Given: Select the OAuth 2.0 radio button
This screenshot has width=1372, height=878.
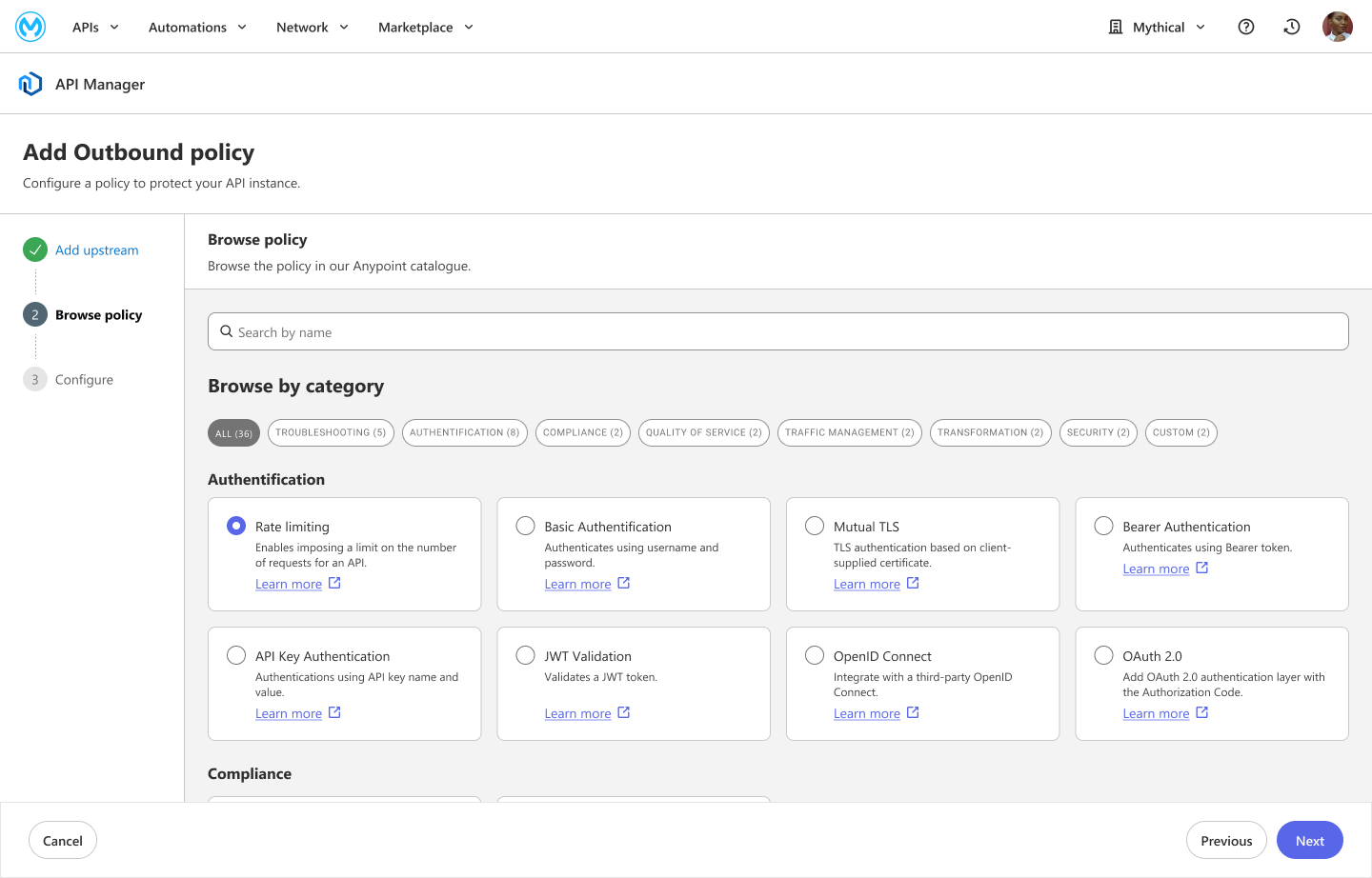Looking at the screenshot, I should point(1103,655).
